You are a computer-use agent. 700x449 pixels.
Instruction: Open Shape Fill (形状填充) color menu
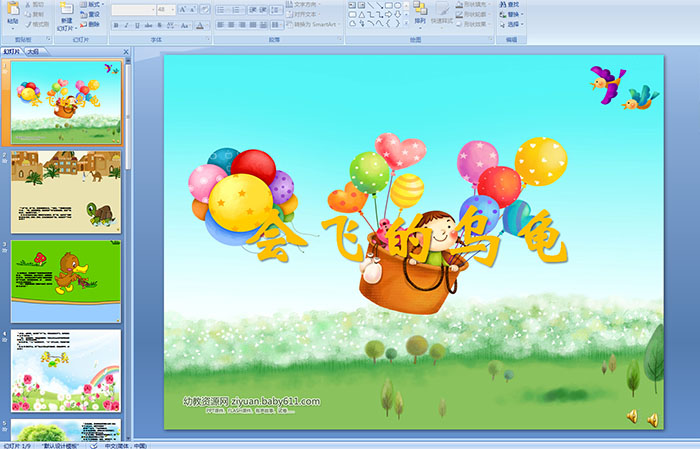pyautogui.click(x=473, y=4)
